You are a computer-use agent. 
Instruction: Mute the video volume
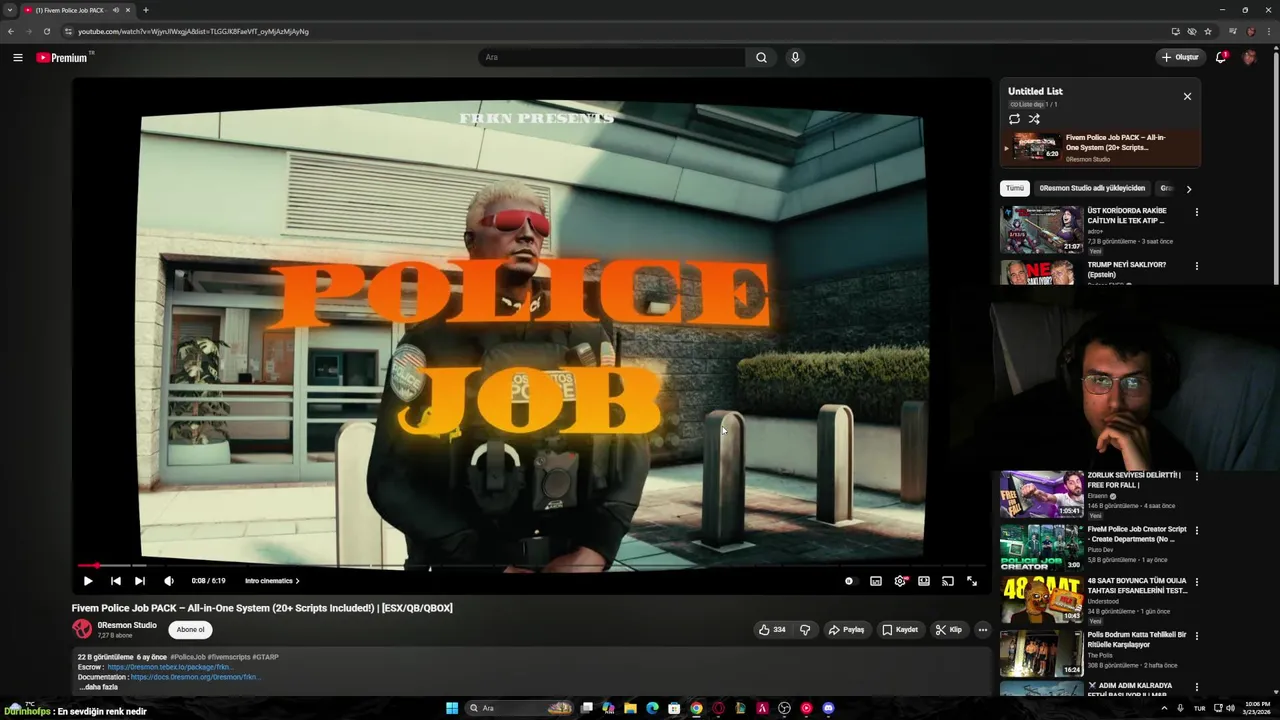(x=169, y=581)
